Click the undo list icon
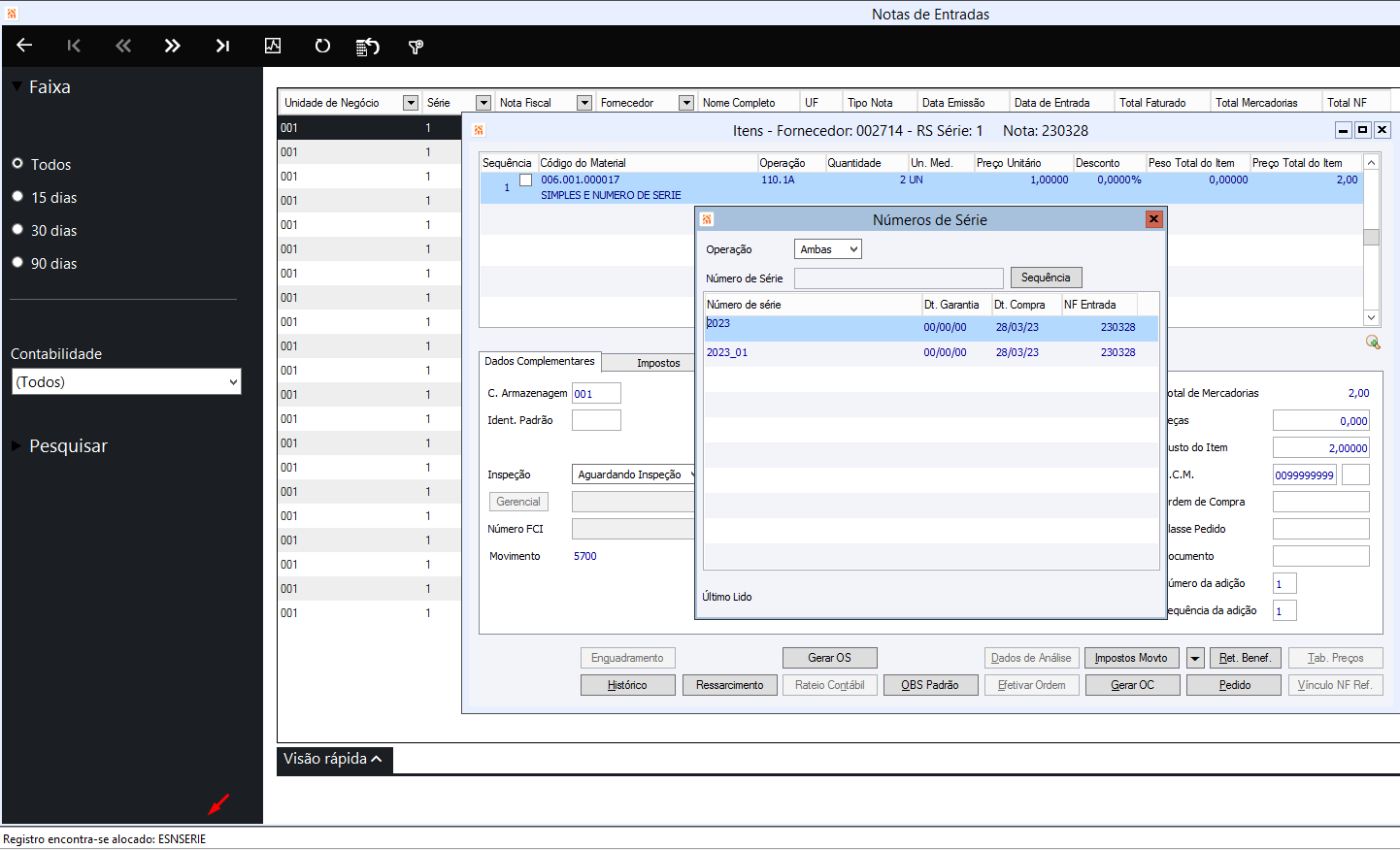This screenshot has width=1400, height=850. [367, 47]
